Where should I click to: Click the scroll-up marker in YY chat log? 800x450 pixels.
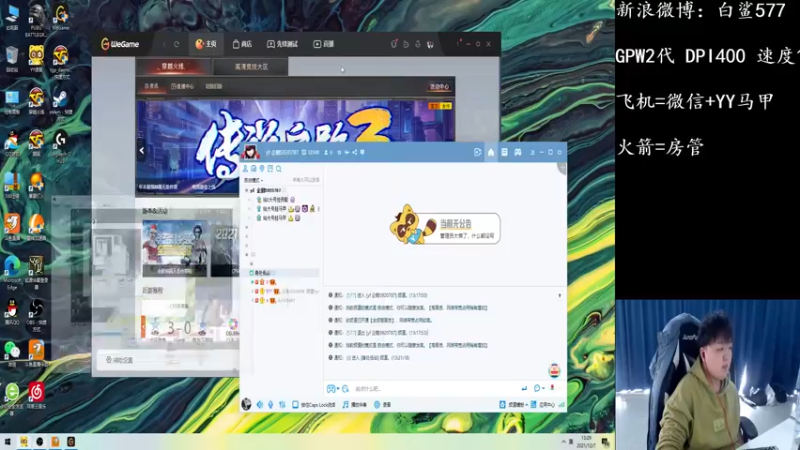560,295
